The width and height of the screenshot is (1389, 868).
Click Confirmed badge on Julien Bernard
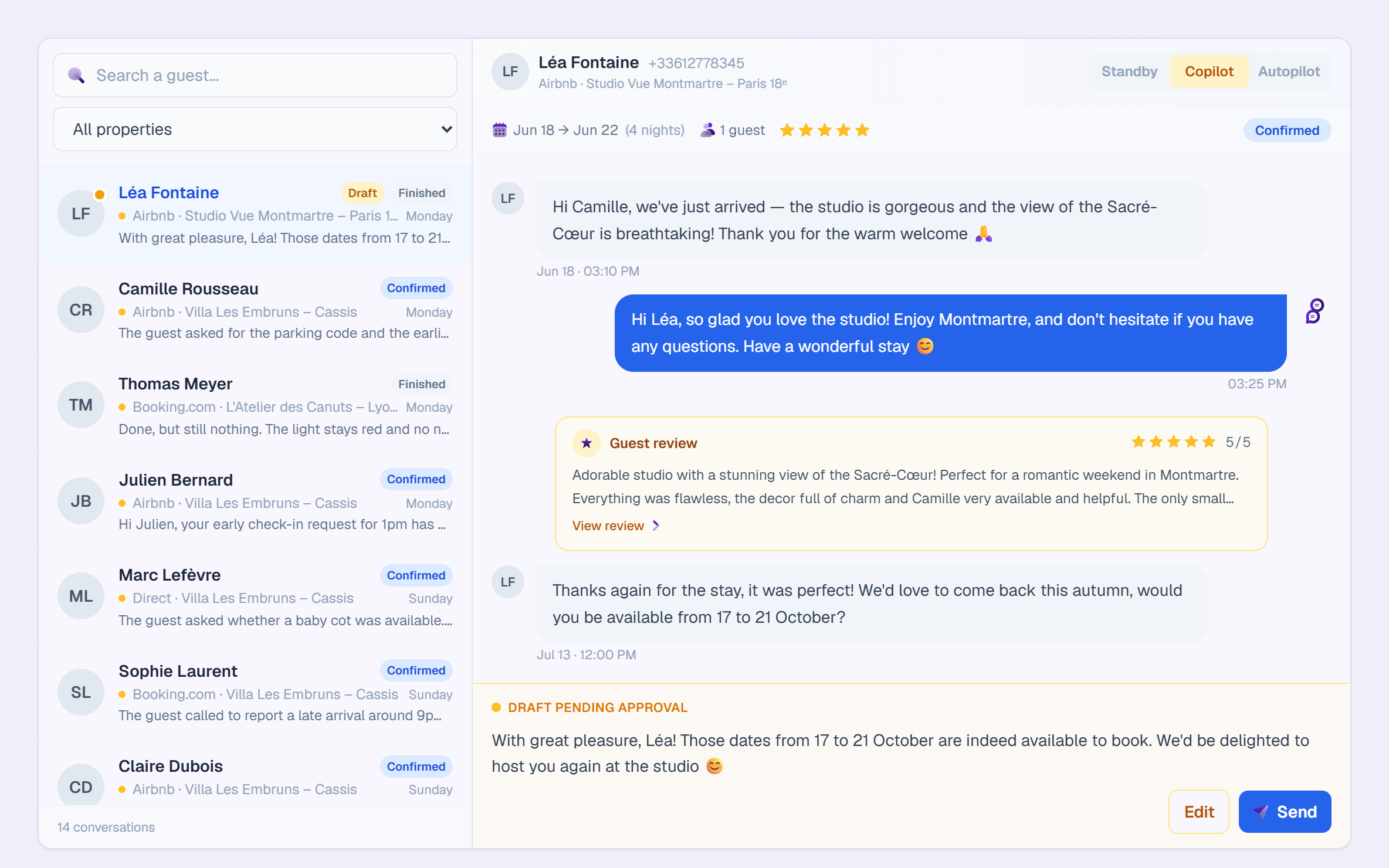416,479
